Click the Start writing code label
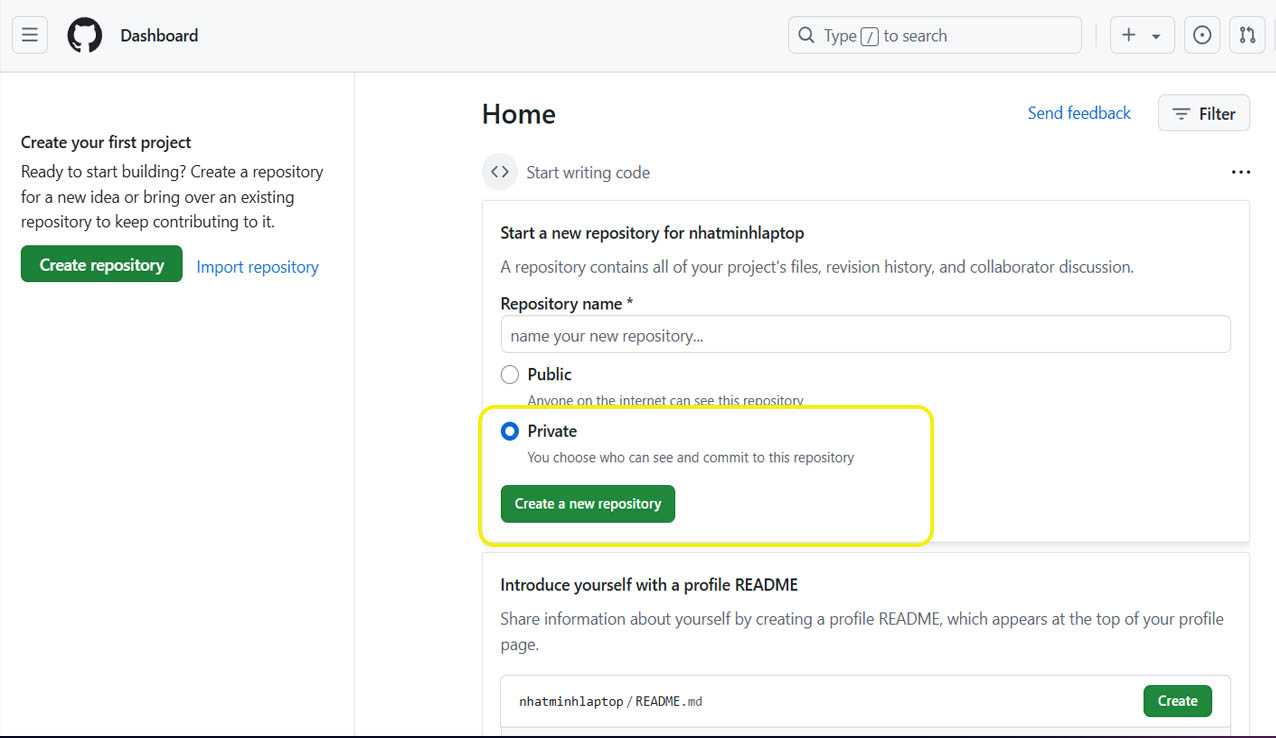 588,172
